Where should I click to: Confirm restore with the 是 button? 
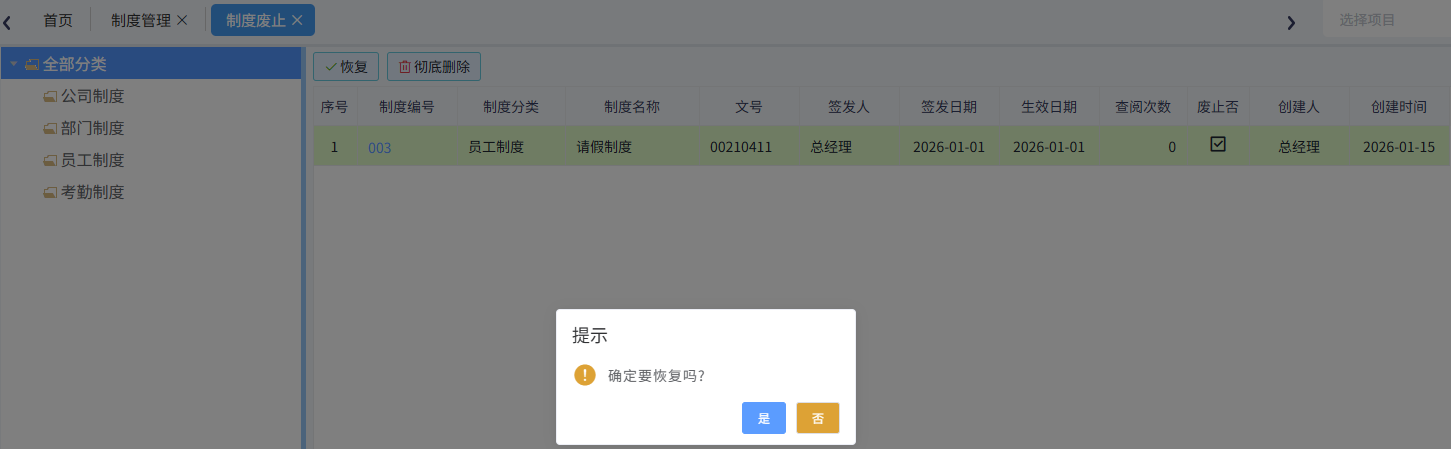click(x=763, y=418)
